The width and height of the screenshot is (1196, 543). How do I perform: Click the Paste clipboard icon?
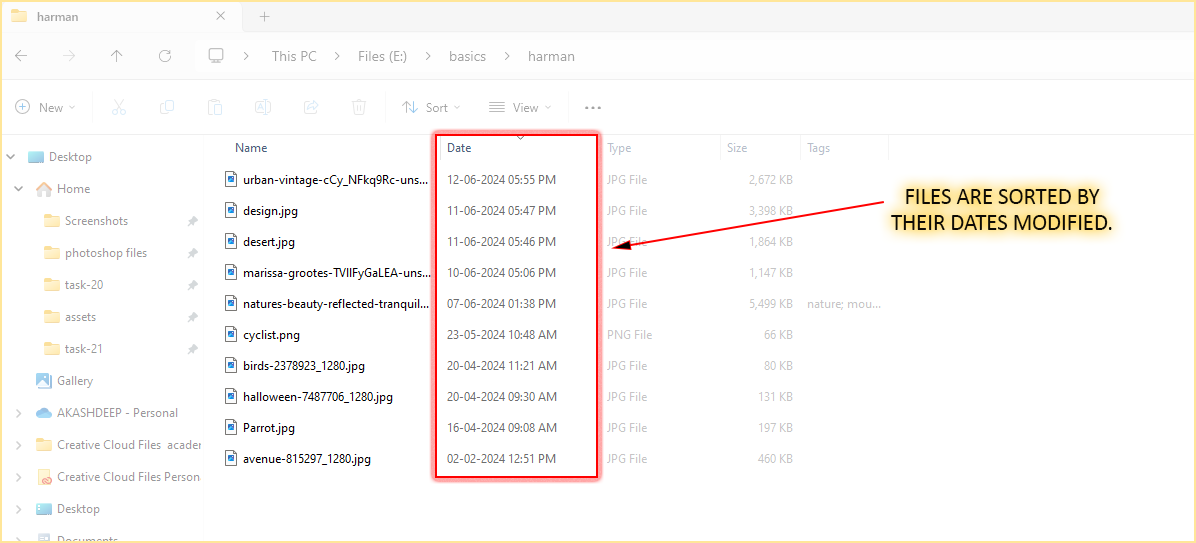coord(214,107)
